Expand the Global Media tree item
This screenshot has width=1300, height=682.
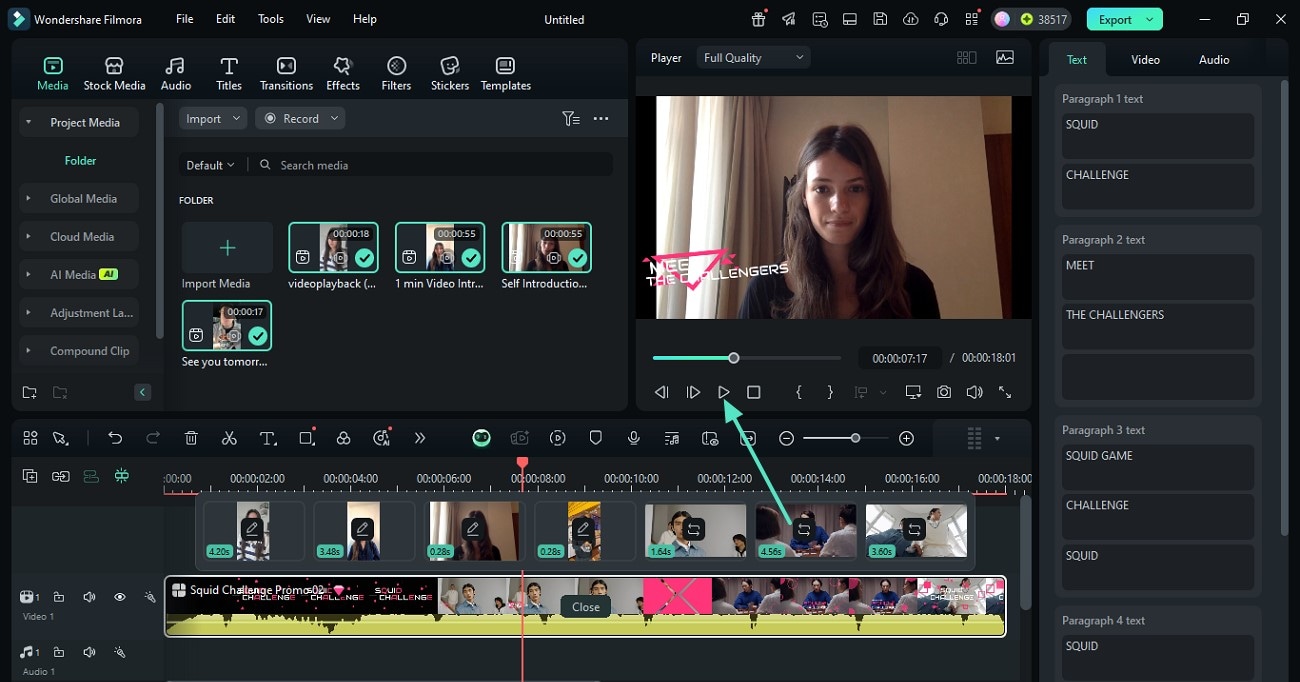(x=28, y=199)
